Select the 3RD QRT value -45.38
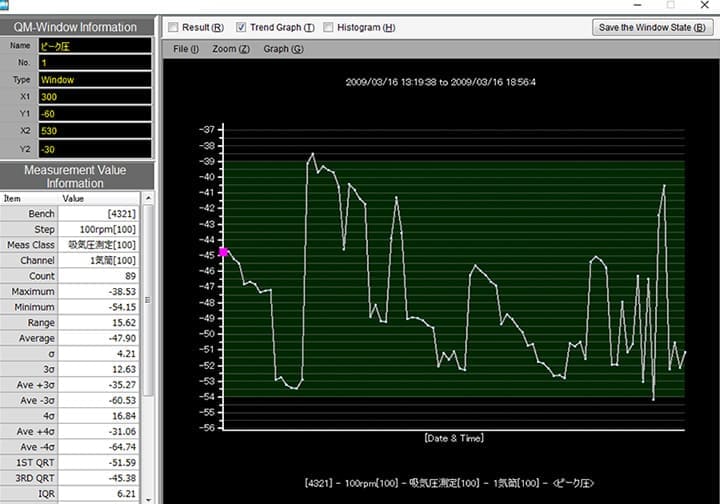Image resolution: width=720 pixels, height=504 pixels. 99,478
